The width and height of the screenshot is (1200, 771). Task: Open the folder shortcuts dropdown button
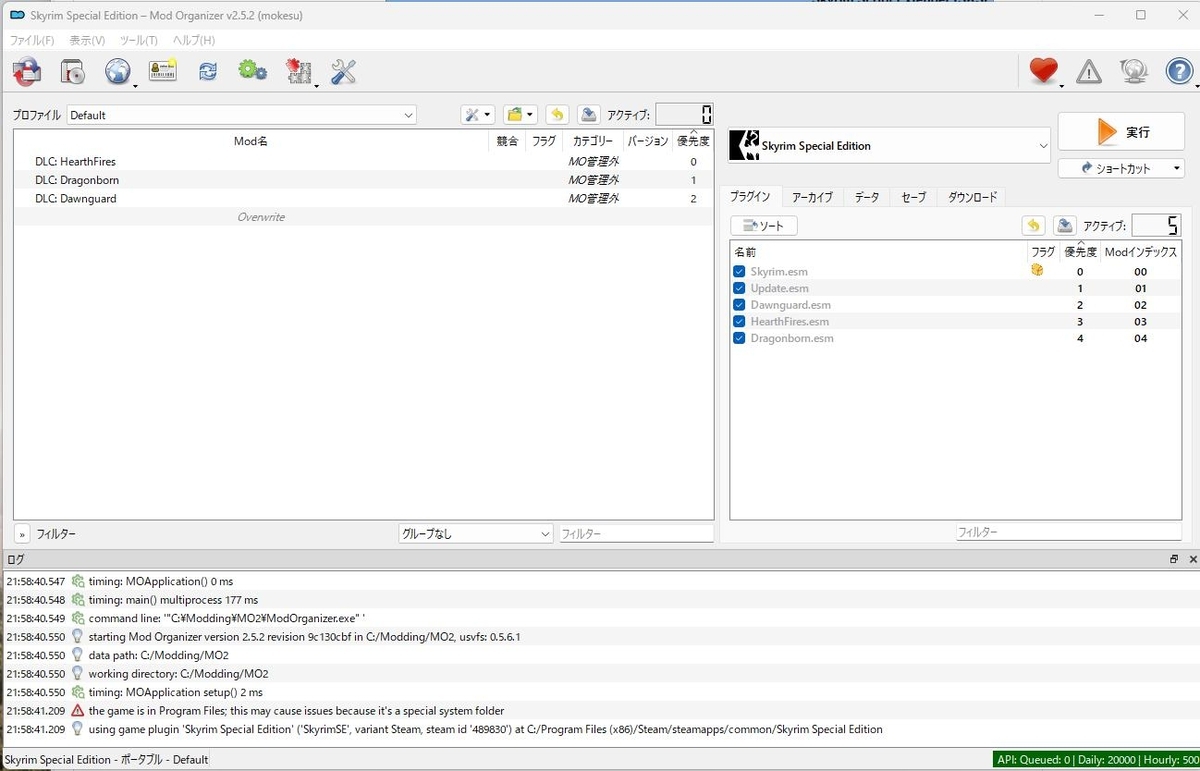519,115
